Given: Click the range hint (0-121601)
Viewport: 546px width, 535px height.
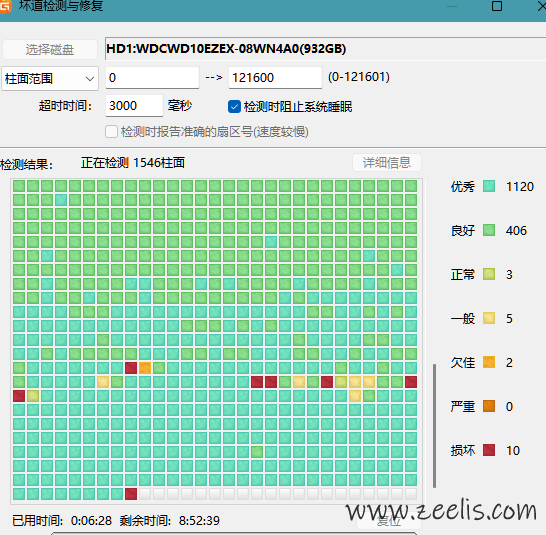Looking at the screenshot, I should point(359,77).
